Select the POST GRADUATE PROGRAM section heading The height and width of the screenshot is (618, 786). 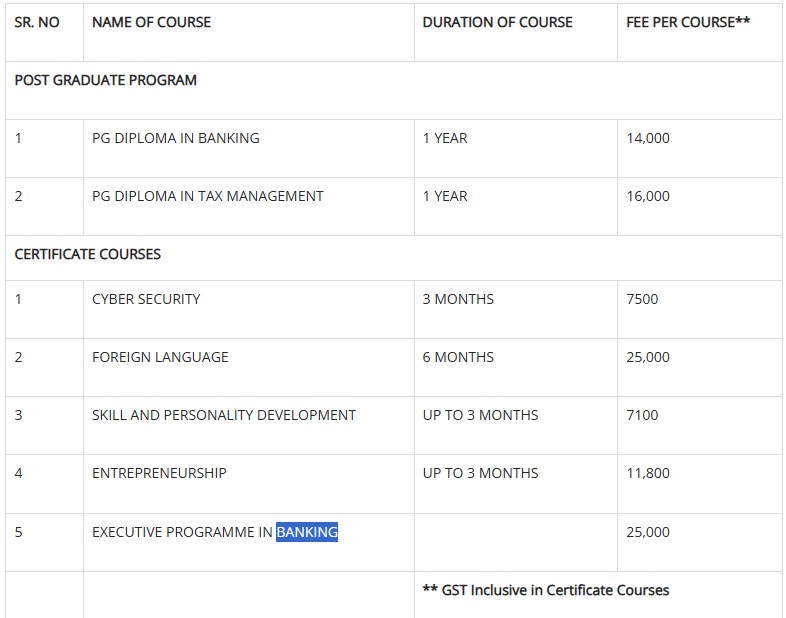click(x=105, y=80)
